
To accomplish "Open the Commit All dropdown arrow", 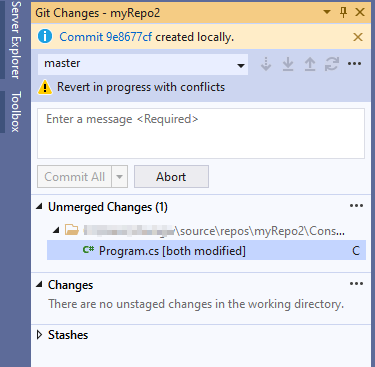I will coord(119,177).
